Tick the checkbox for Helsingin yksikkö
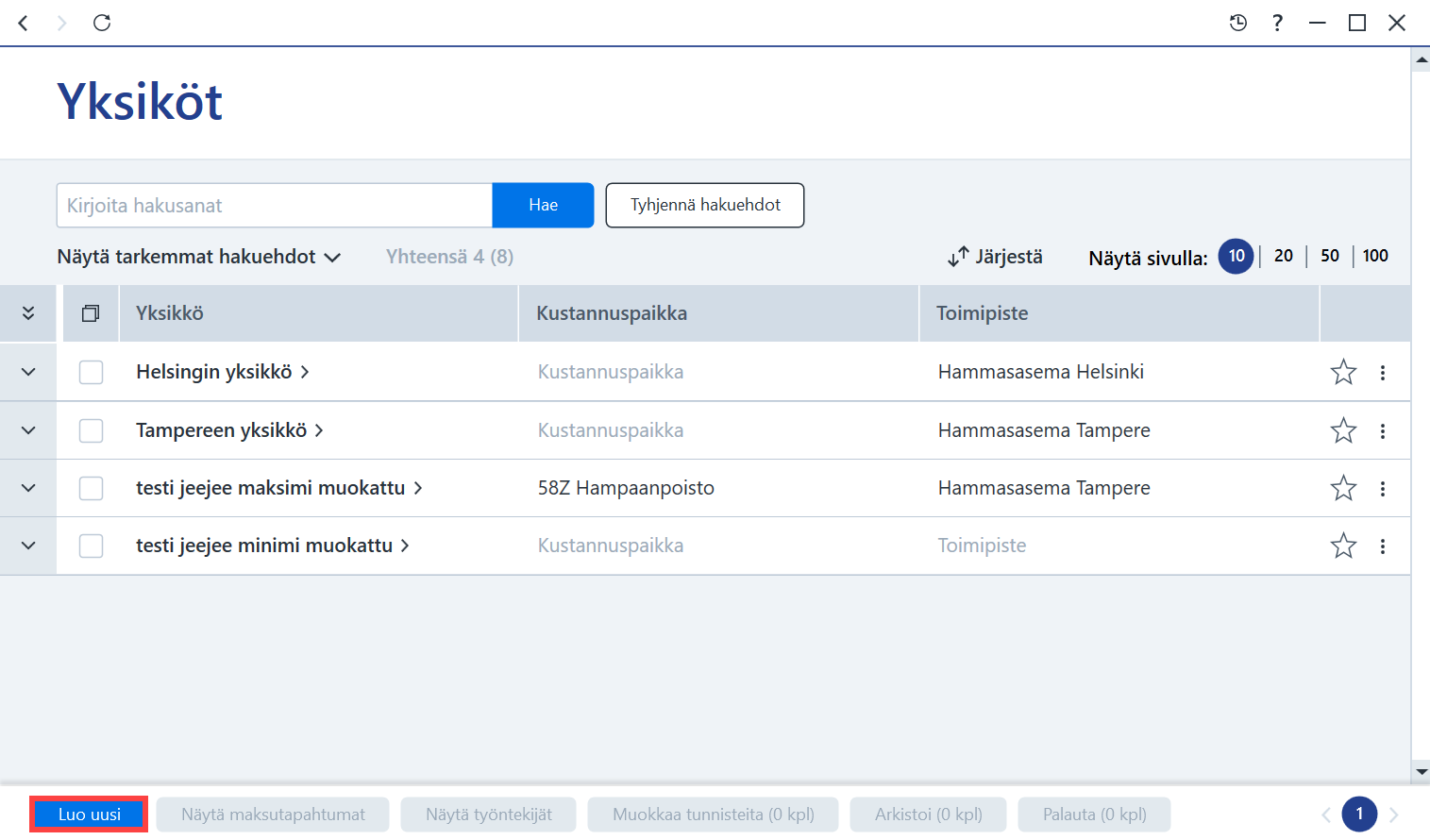Image resolution: width=1430 pixels, height=840 pixels. click(92, 373)
